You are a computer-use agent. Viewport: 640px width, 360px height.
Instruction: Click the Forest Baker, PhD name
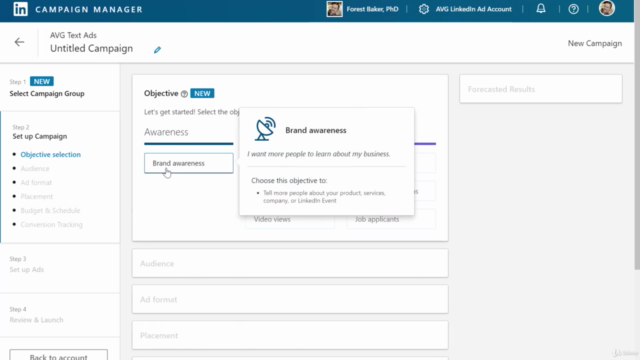coord(372,9)
